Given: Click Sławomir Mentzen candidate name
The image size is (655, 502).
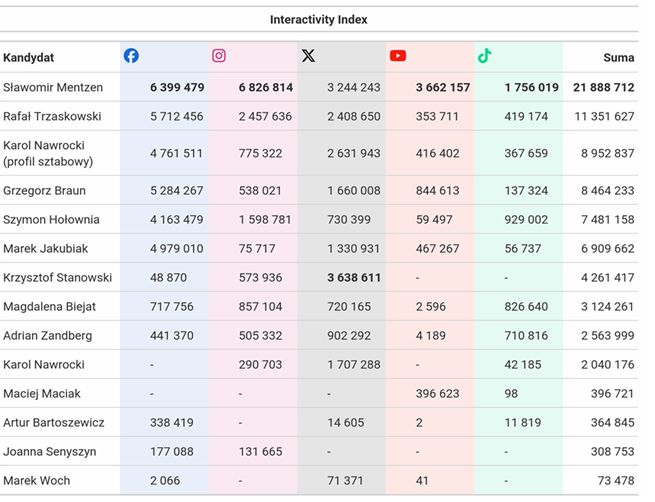Looking at the screenshot, I should [x=52, y=88].
